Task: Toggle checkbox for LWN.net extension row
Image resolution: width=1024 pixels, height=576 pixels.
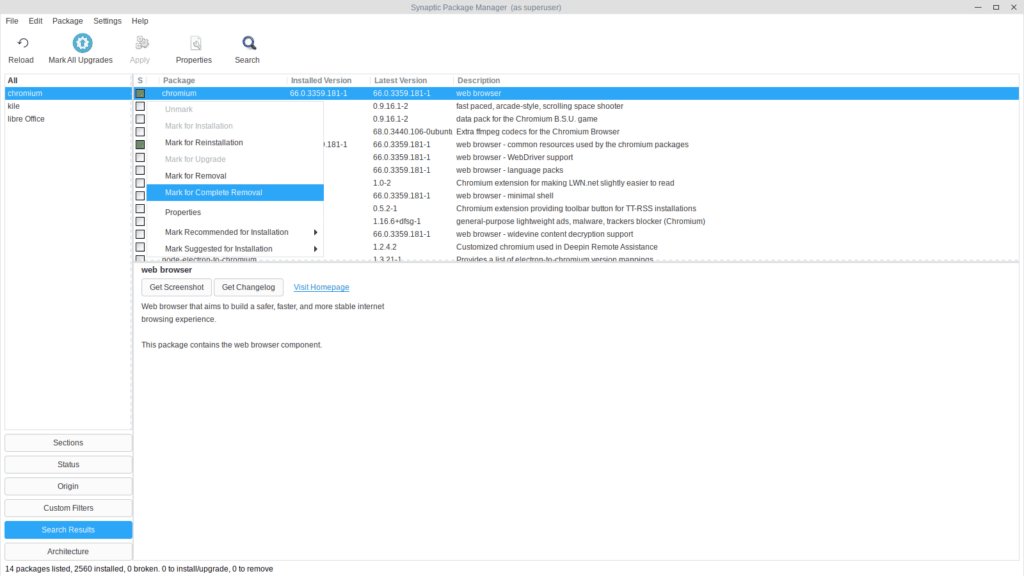Action: click(x=140, y=183)
